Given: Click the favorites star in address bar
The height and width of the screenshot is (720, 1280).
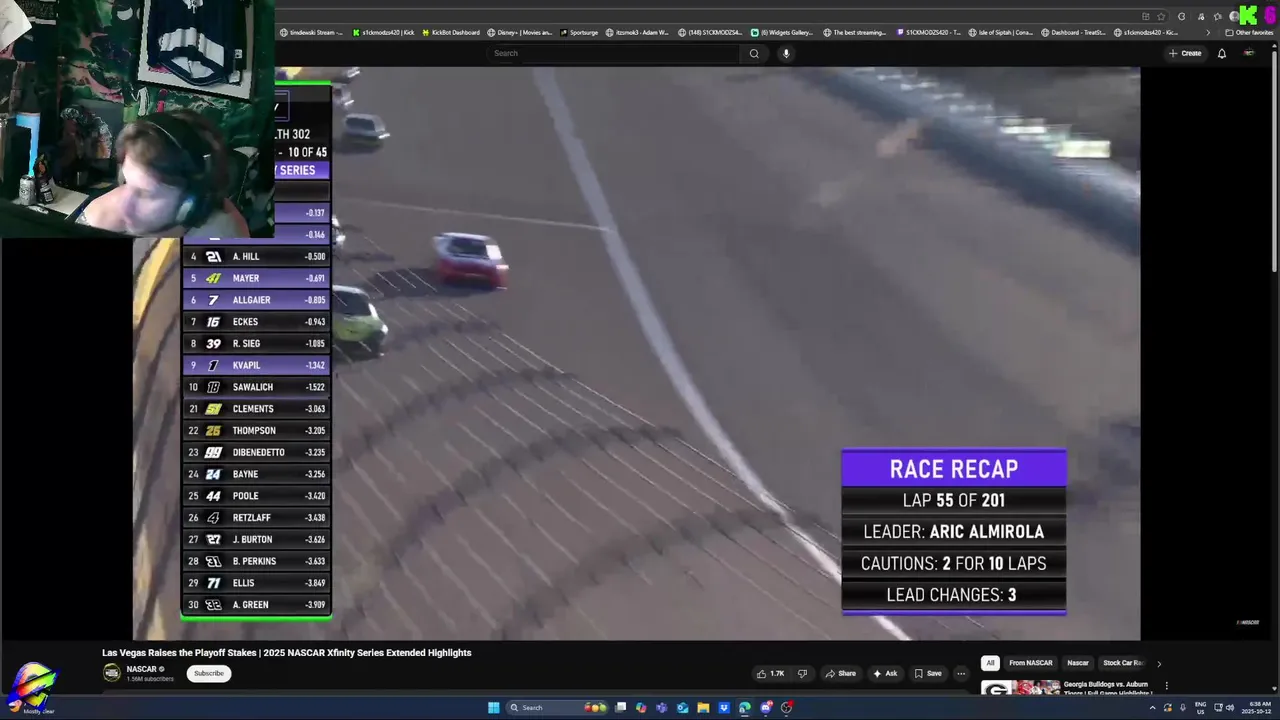Looking at the screenshot, I should tap(1161, 16).
